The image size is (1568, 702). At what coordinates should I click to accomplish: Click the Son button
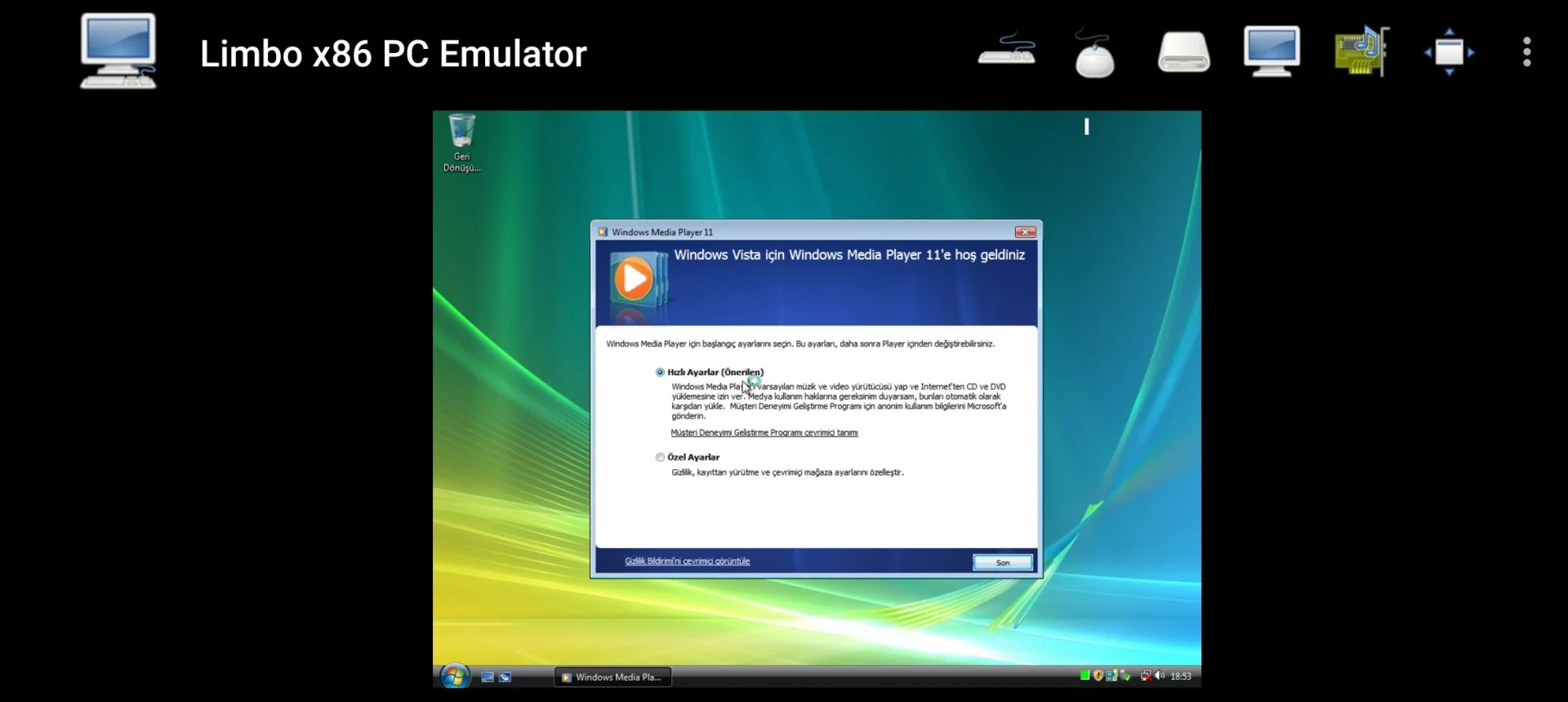click(1002, 562)
